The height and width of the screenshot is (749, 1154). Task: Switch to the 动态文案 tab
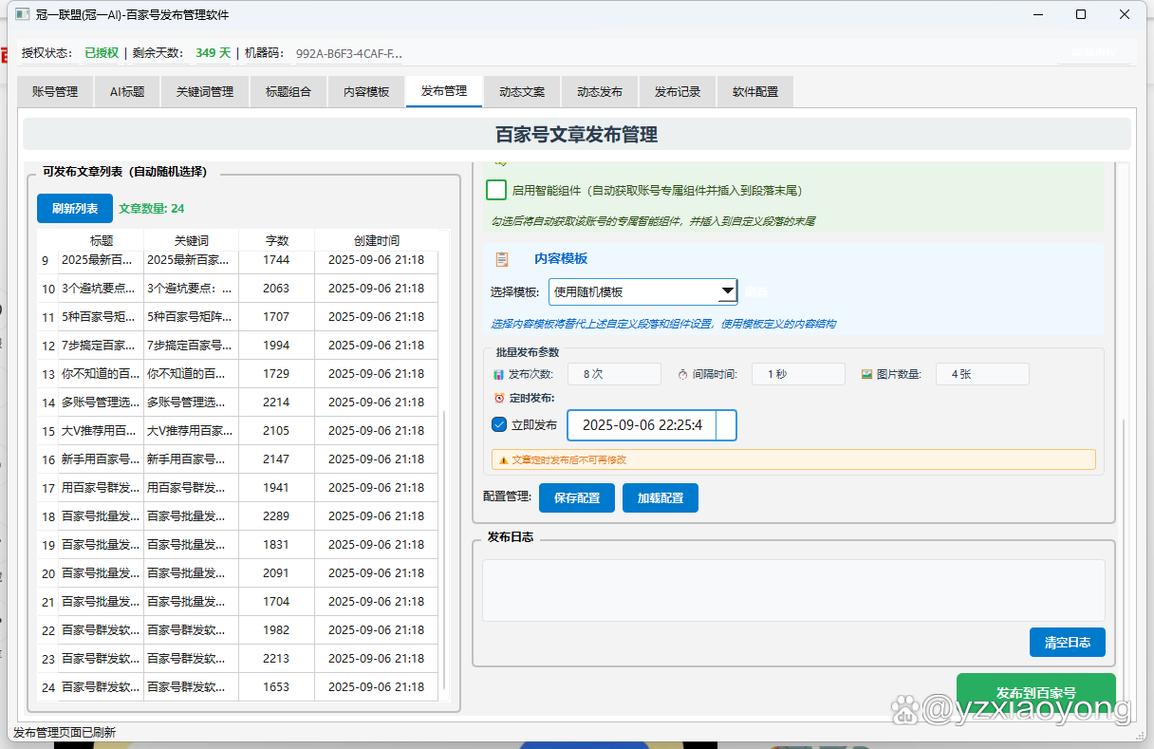coord(522,92)
